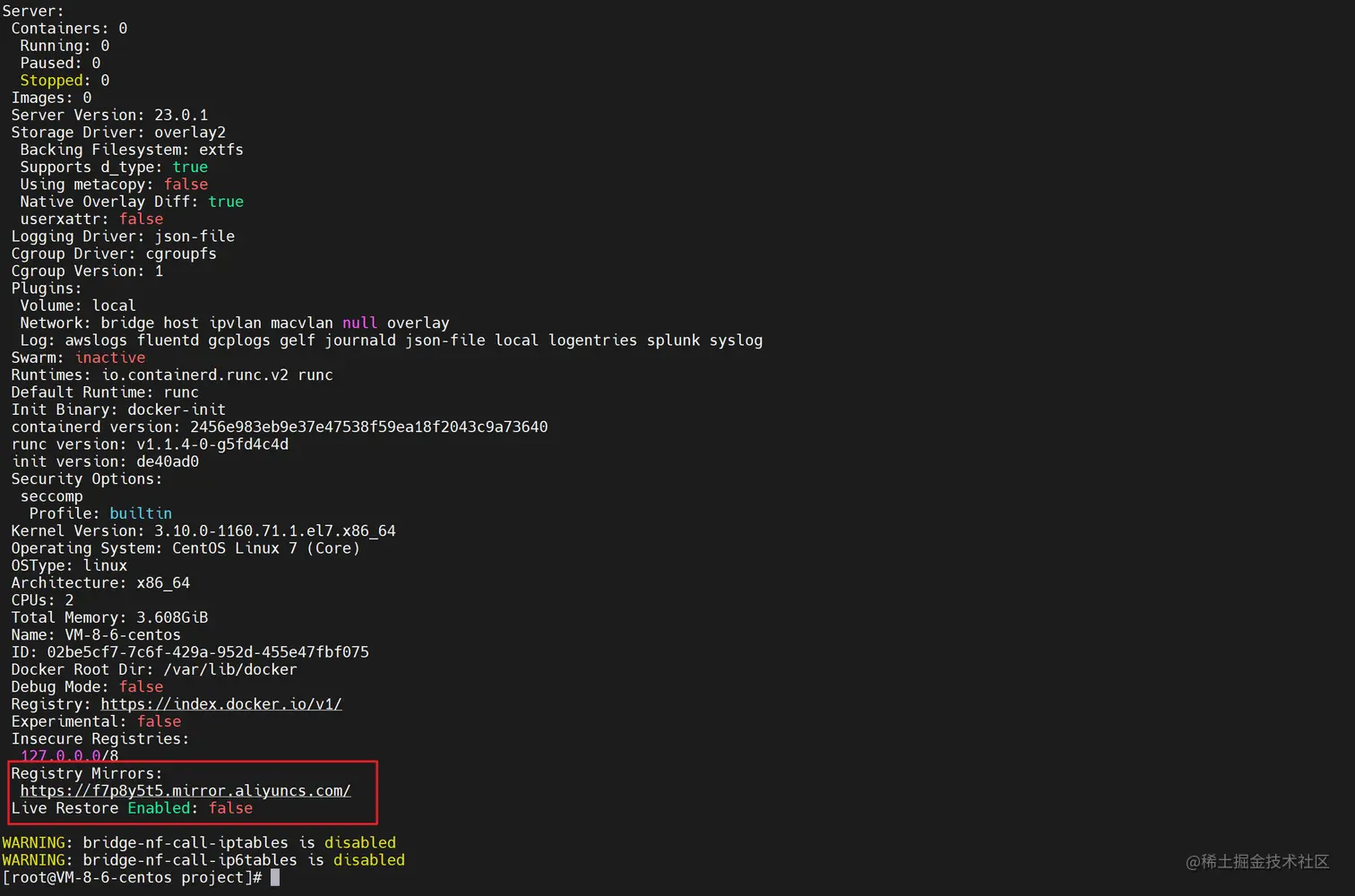1355x896 pixels.
Task: Click 'Security Options:' label
Action: tap(87, 479)
